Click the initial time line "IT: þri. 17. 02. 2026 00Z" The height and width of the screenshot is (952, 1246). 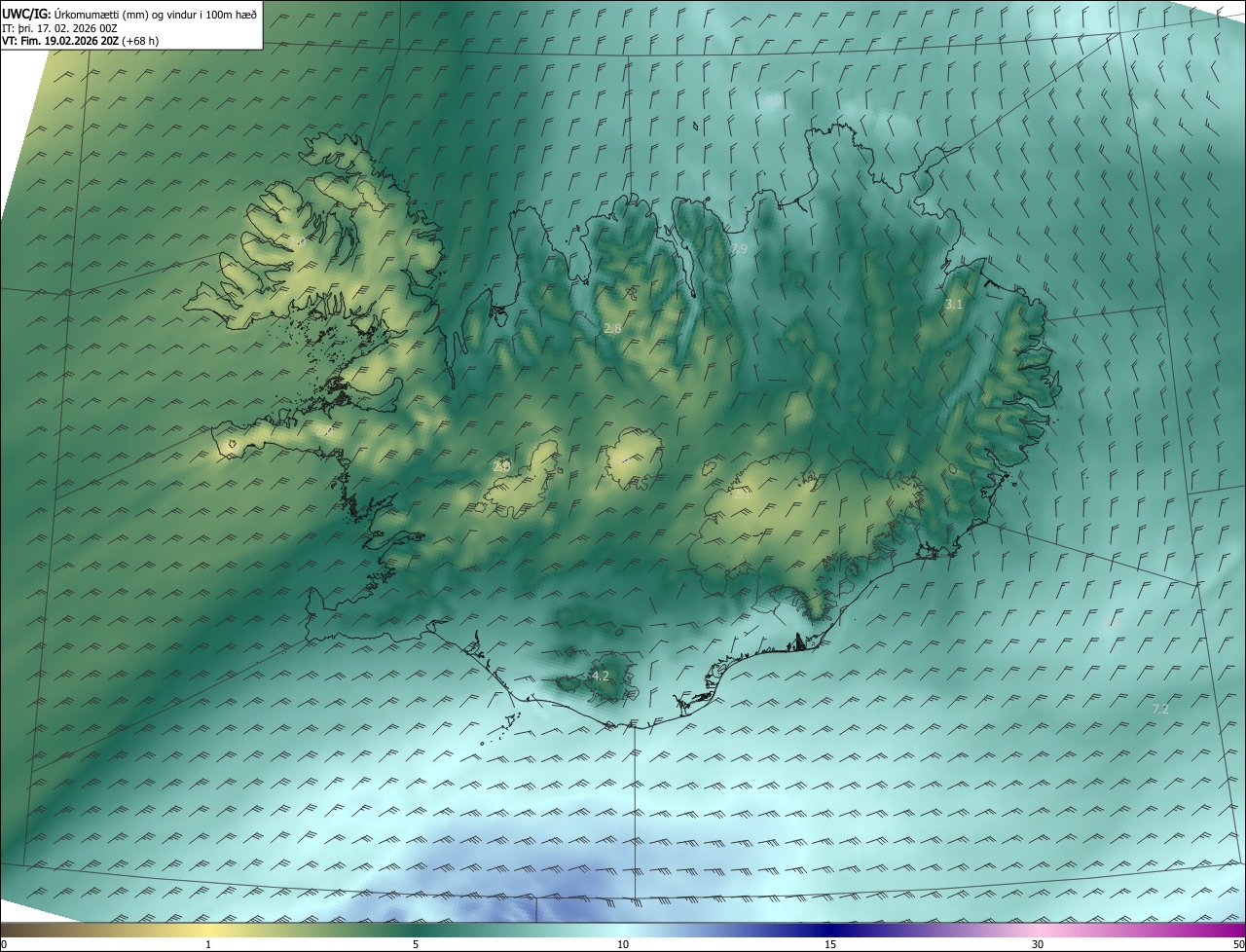[x=59, y=28]
